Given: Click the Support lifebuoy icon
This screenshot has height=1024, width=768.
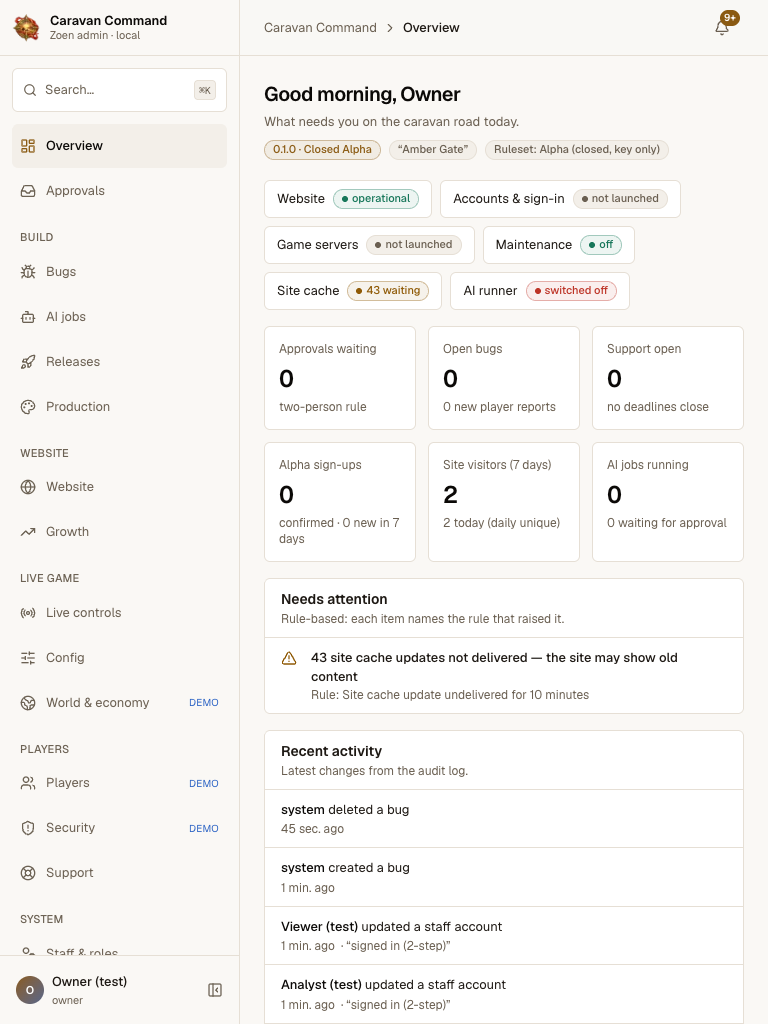Looking at the screenshot, I should 28,873.
